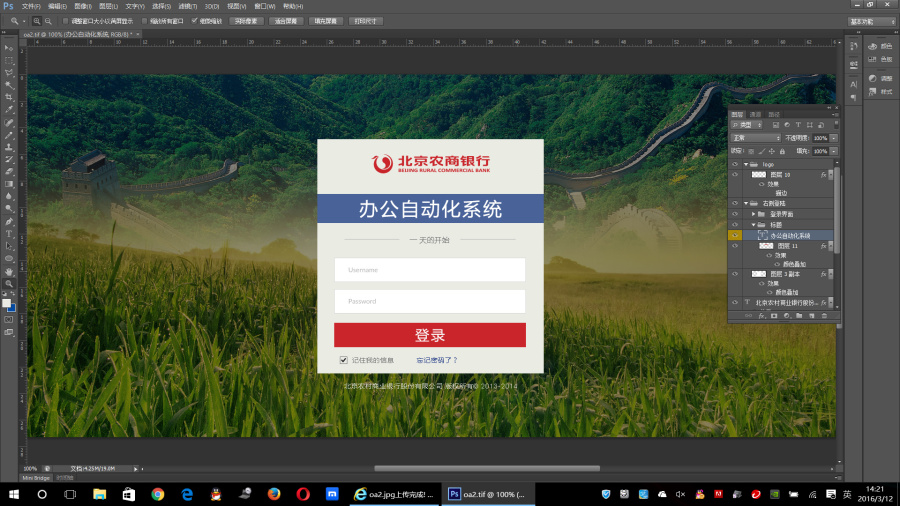Open the 帮助(H) menu
Image resolution: width=900 pixels, height=506 pixels.
click(x=293, y=6)
